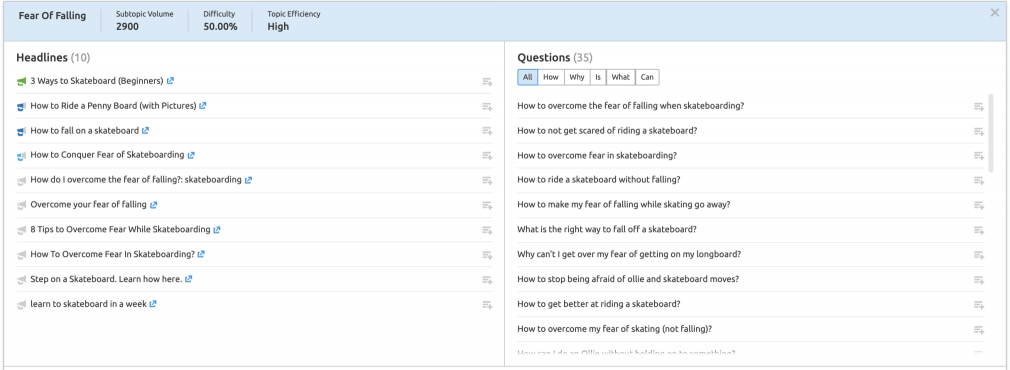The image size is (1010, 370).
Task: Open How do I overcome the fear of falling headline
Action: coord(136,180)
